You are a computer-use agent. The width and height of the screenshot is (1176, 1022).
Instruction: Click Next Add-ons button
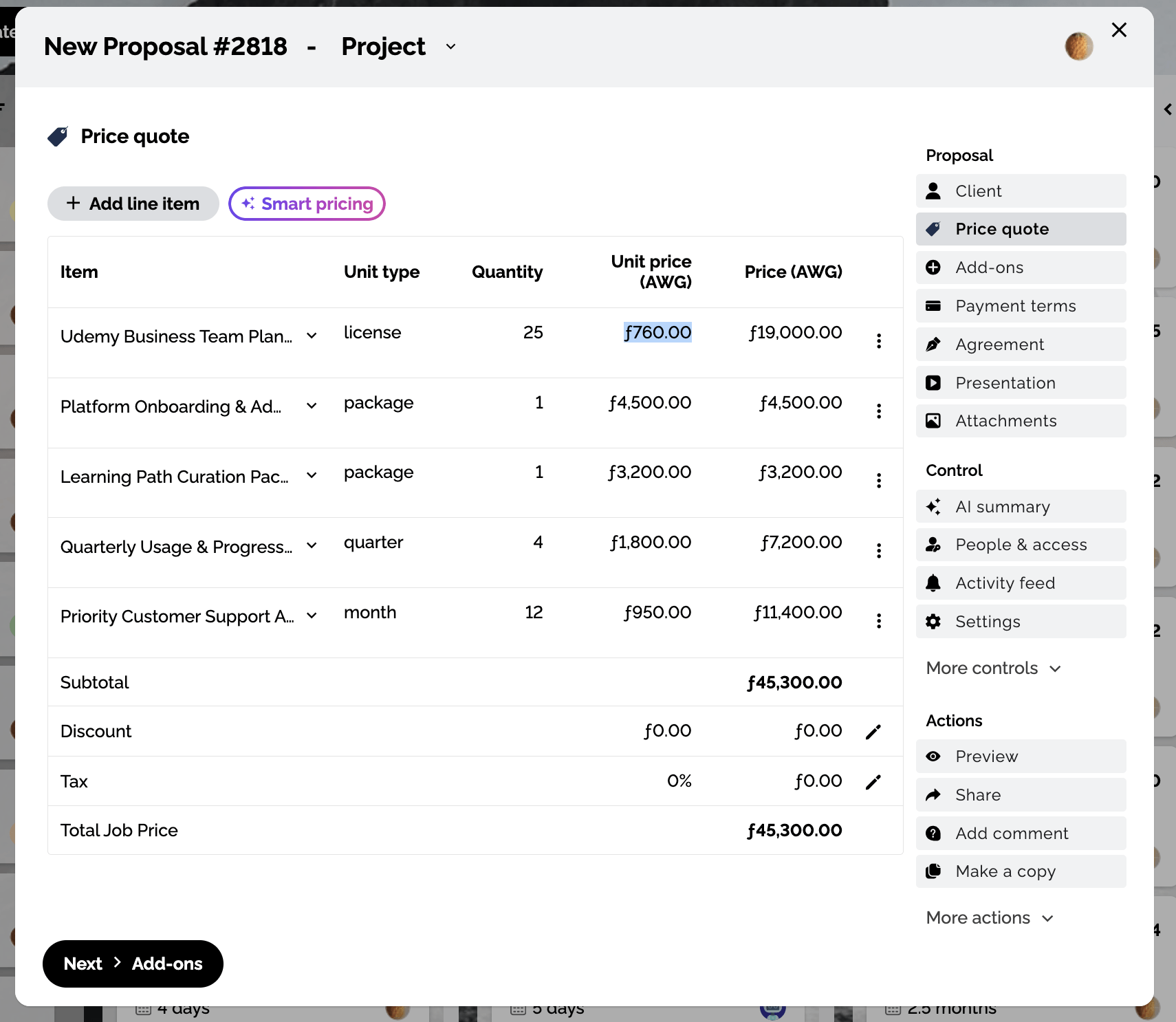(133, 964)
